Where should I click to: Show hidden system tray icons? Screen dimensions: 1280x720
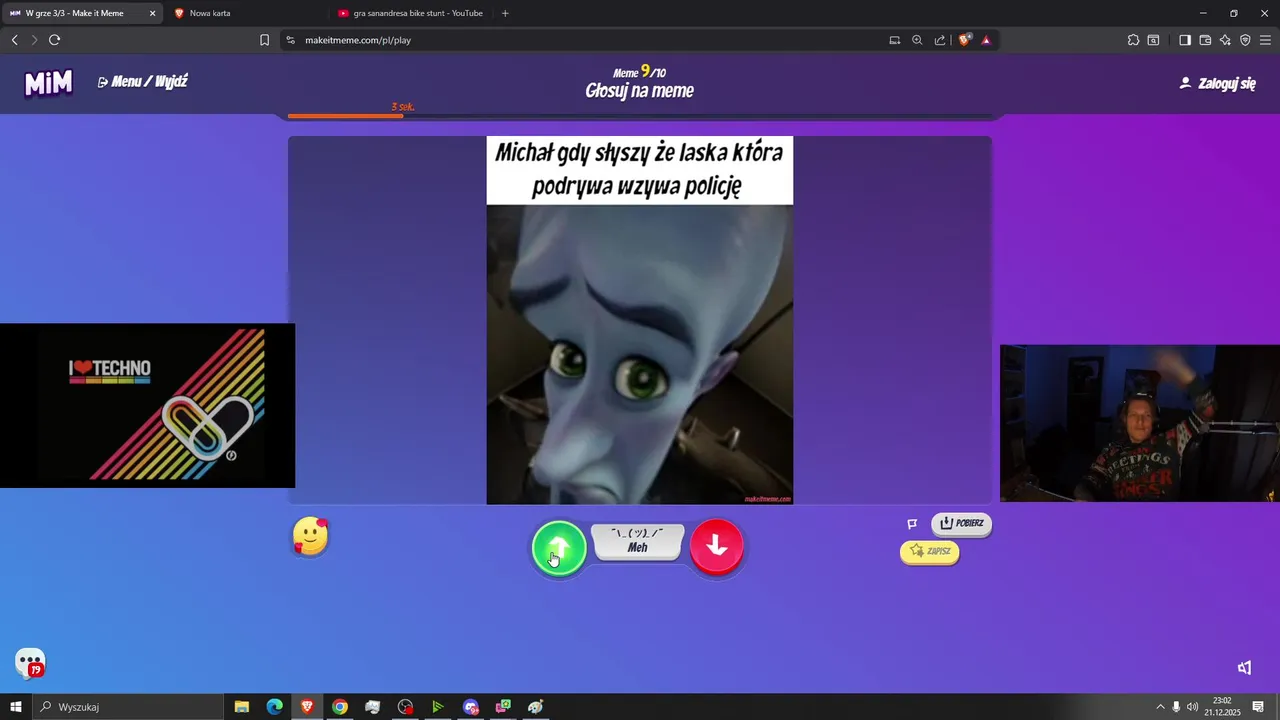click(x=1160, y=707)
